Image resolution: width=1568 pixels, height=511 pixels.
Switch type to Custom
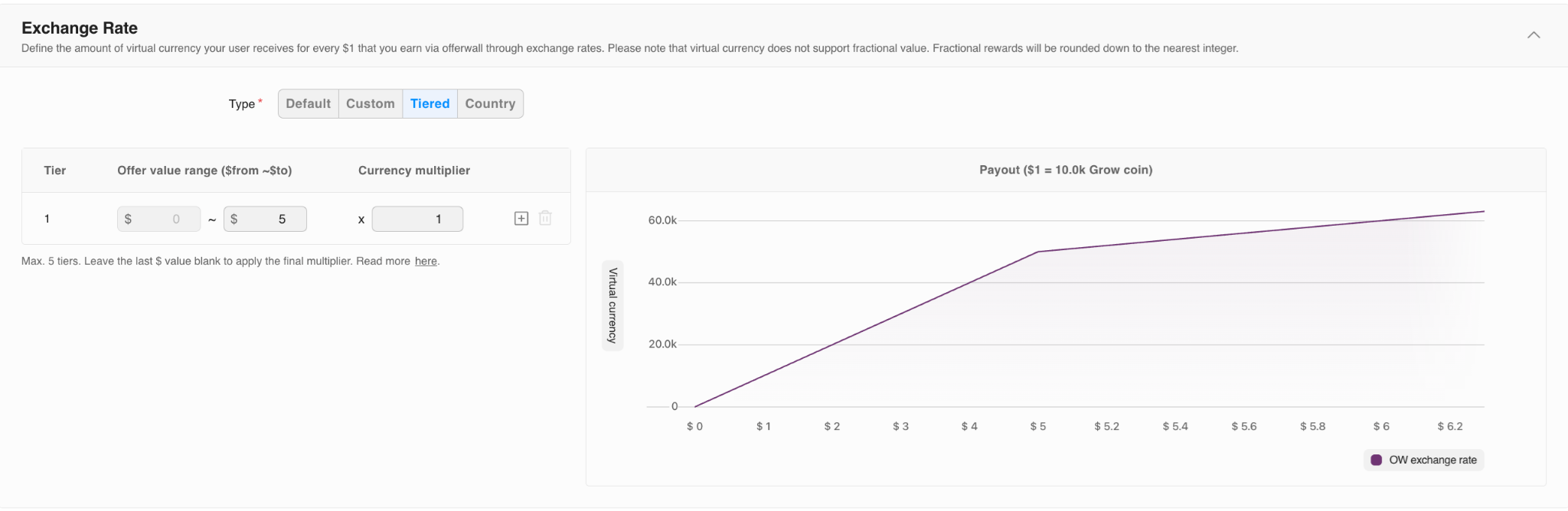[x=371, y=104]
